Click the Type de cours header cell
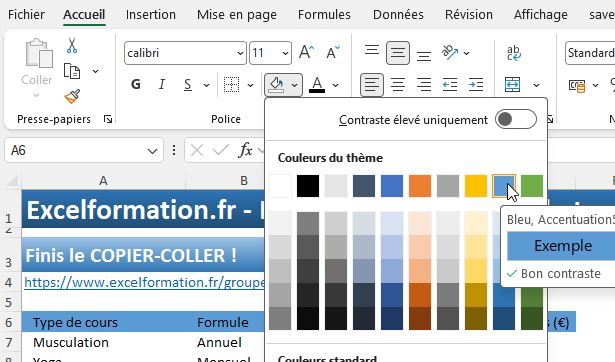615x362 pixels. point(103,322)
